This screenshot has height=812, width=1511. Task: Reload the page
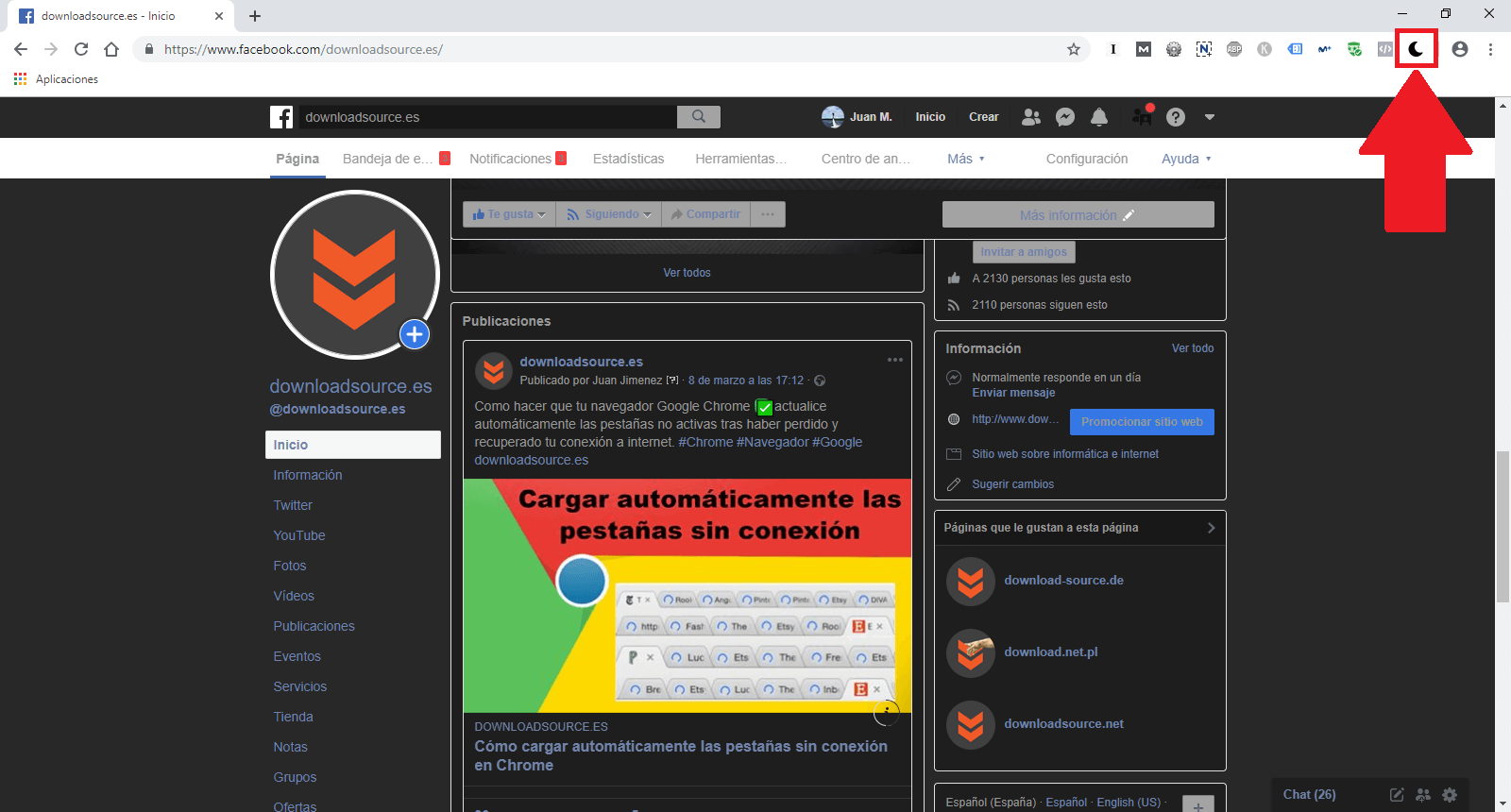(x=81, y=49)
